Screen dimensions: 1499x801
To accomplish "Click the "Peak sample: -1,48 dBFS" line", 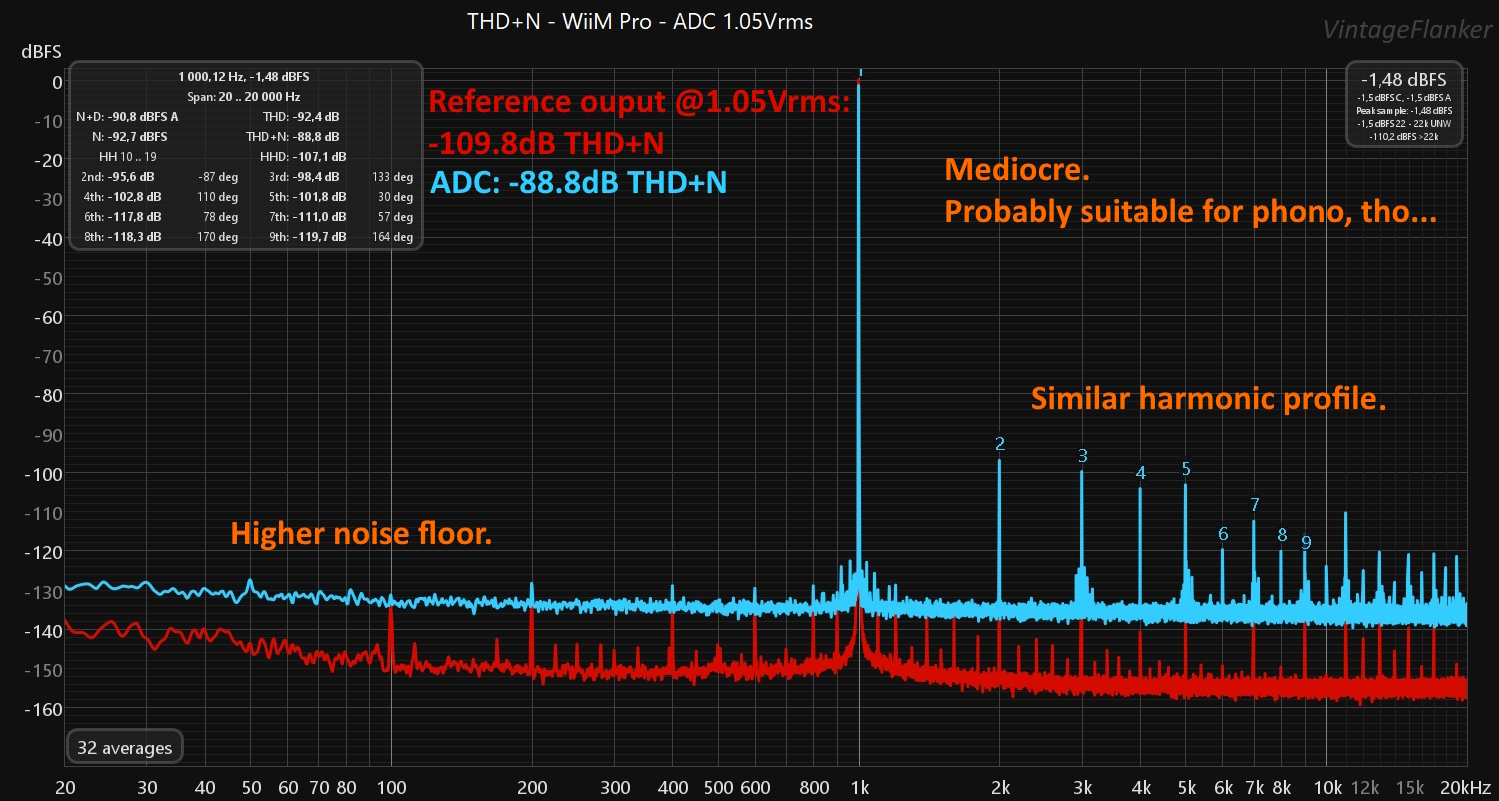I will [x=1404, y=109].
